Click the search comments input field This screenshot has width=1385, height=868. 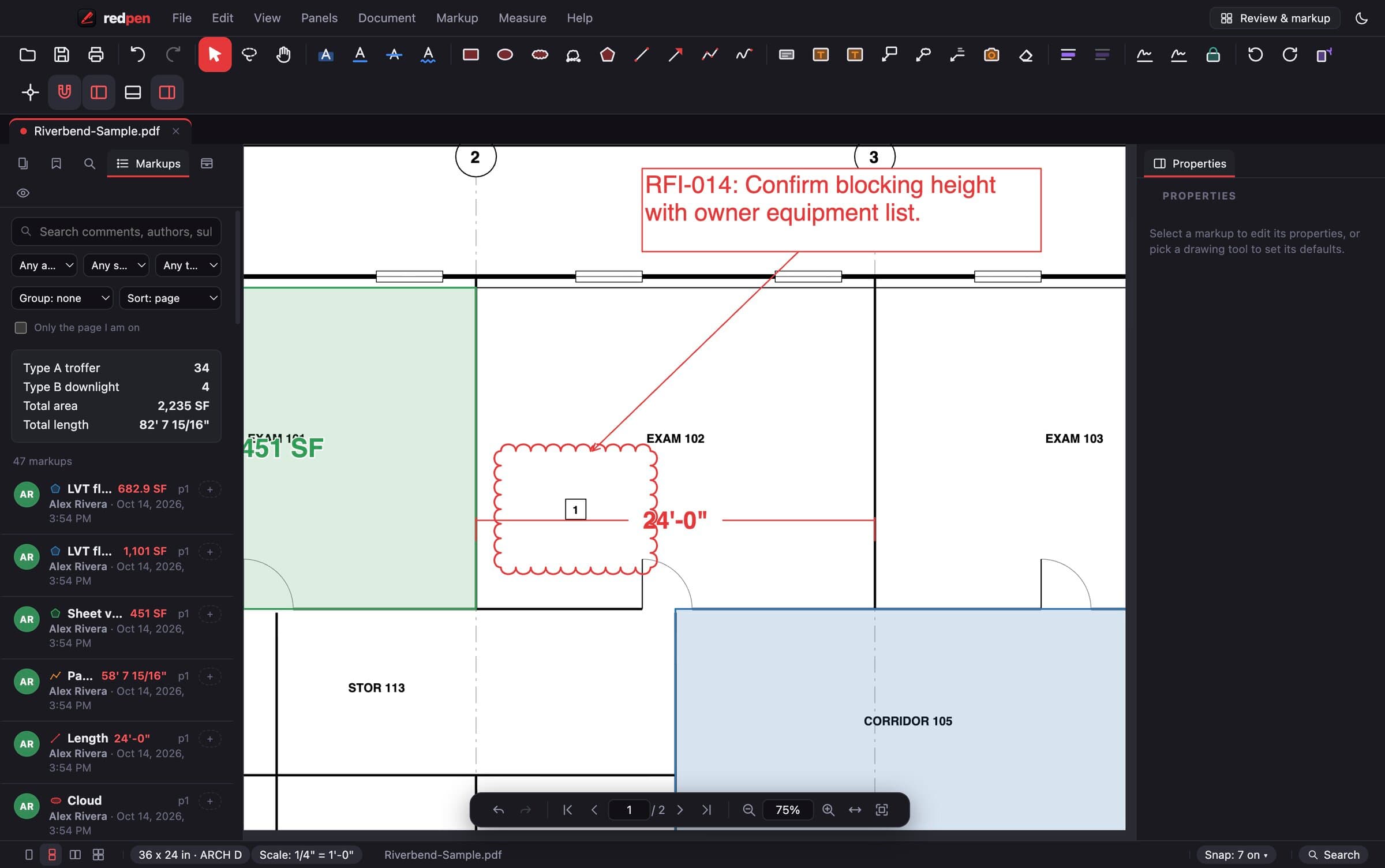tap(116, 232)
